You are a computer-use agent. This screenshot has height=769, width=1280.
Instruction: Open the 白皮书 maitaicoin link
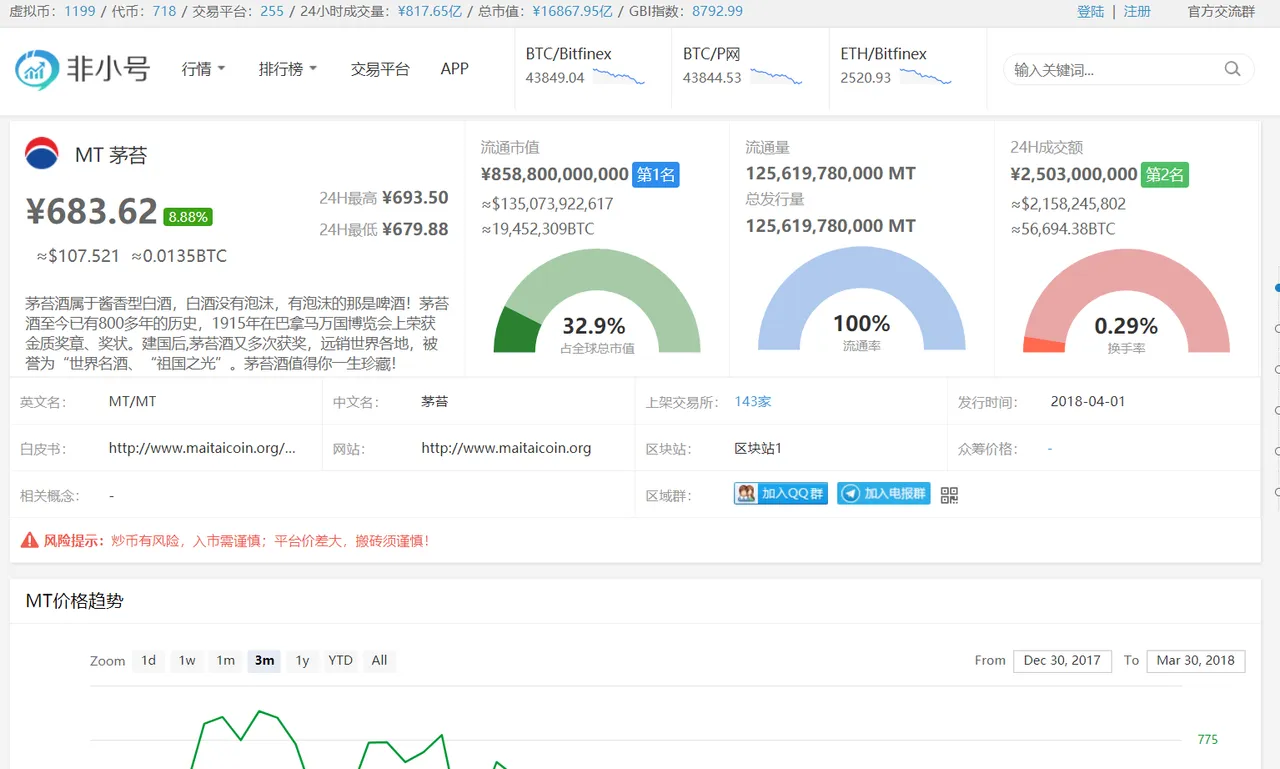[x=202, y=448]
